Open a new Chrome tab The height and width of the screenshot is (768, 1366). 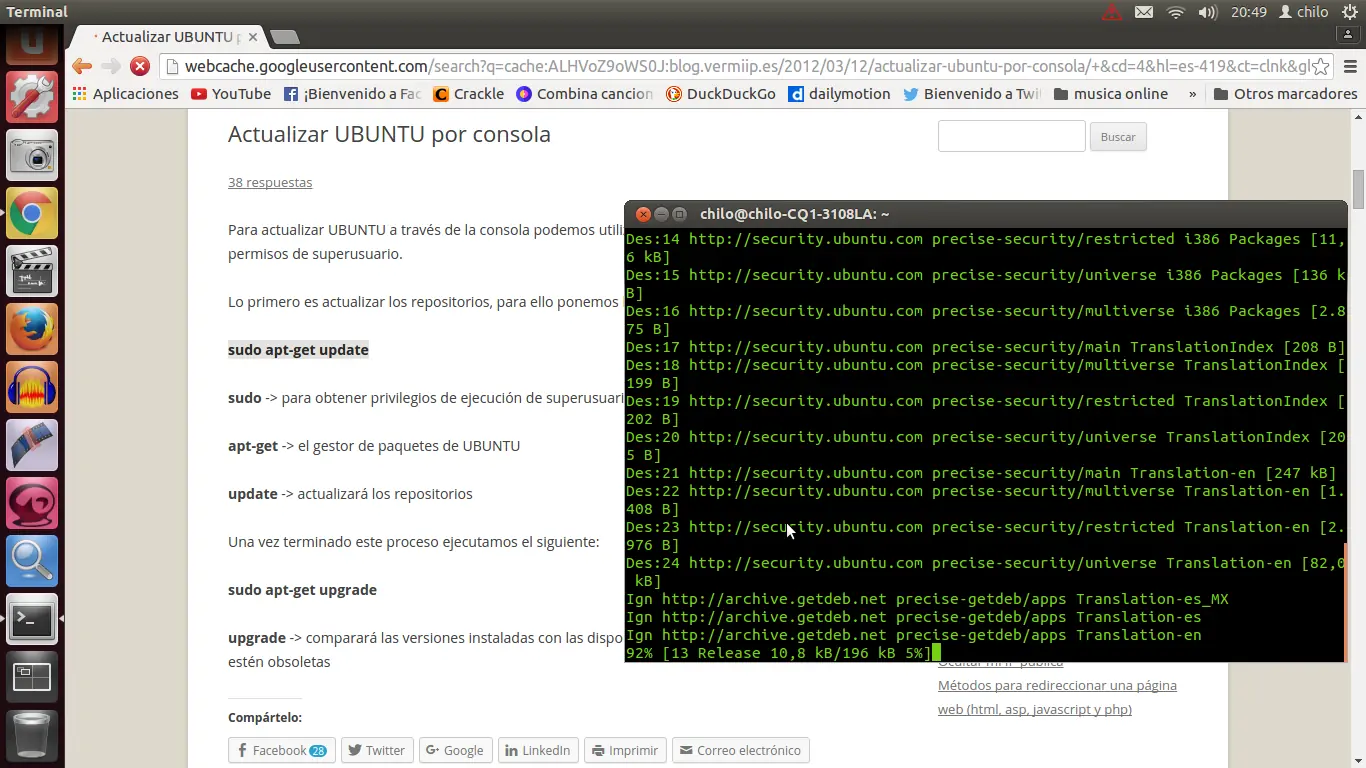[x=285, y=37]
